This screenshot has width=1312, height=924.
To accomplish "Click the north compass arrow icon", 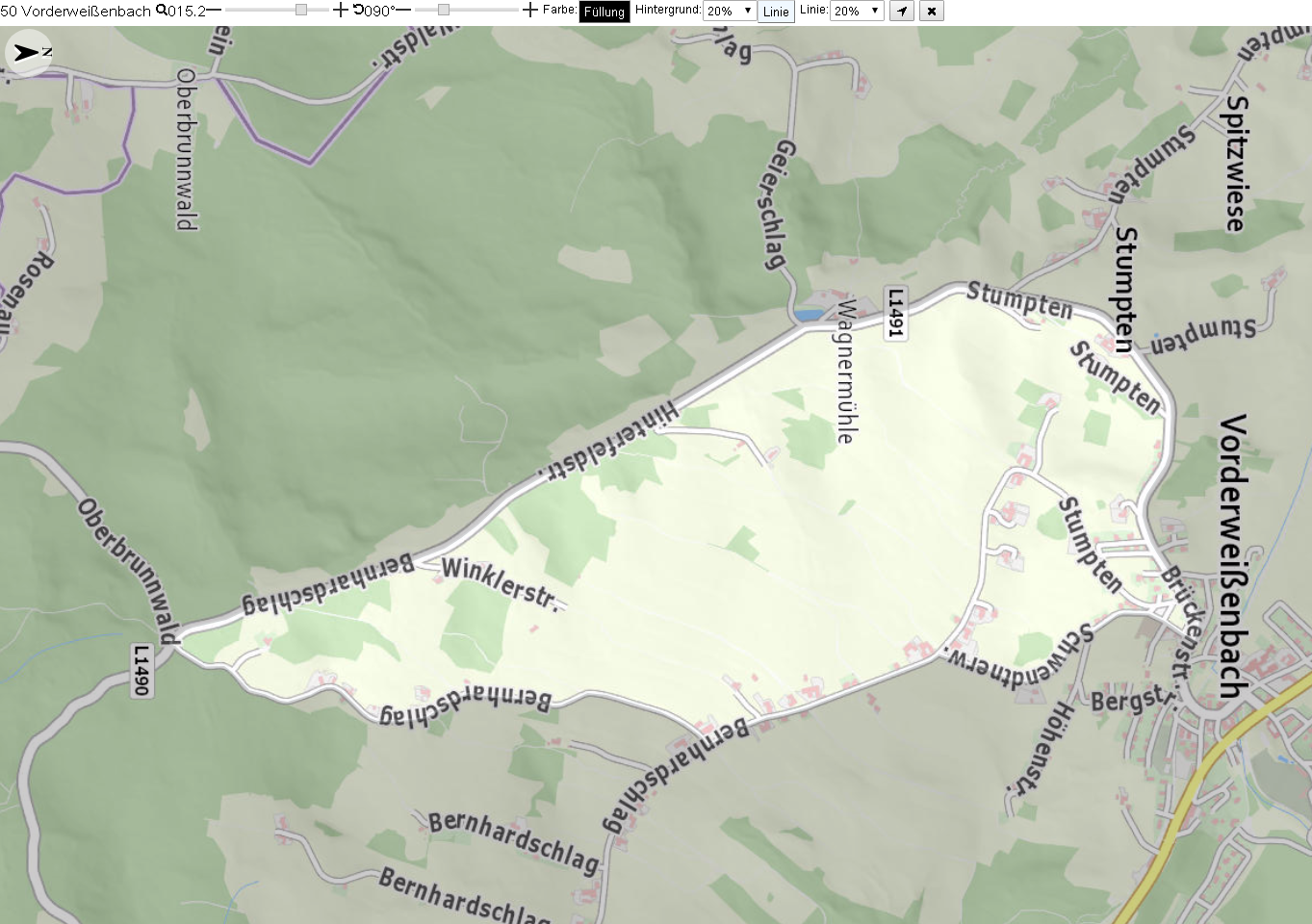I will click(29, 52).
